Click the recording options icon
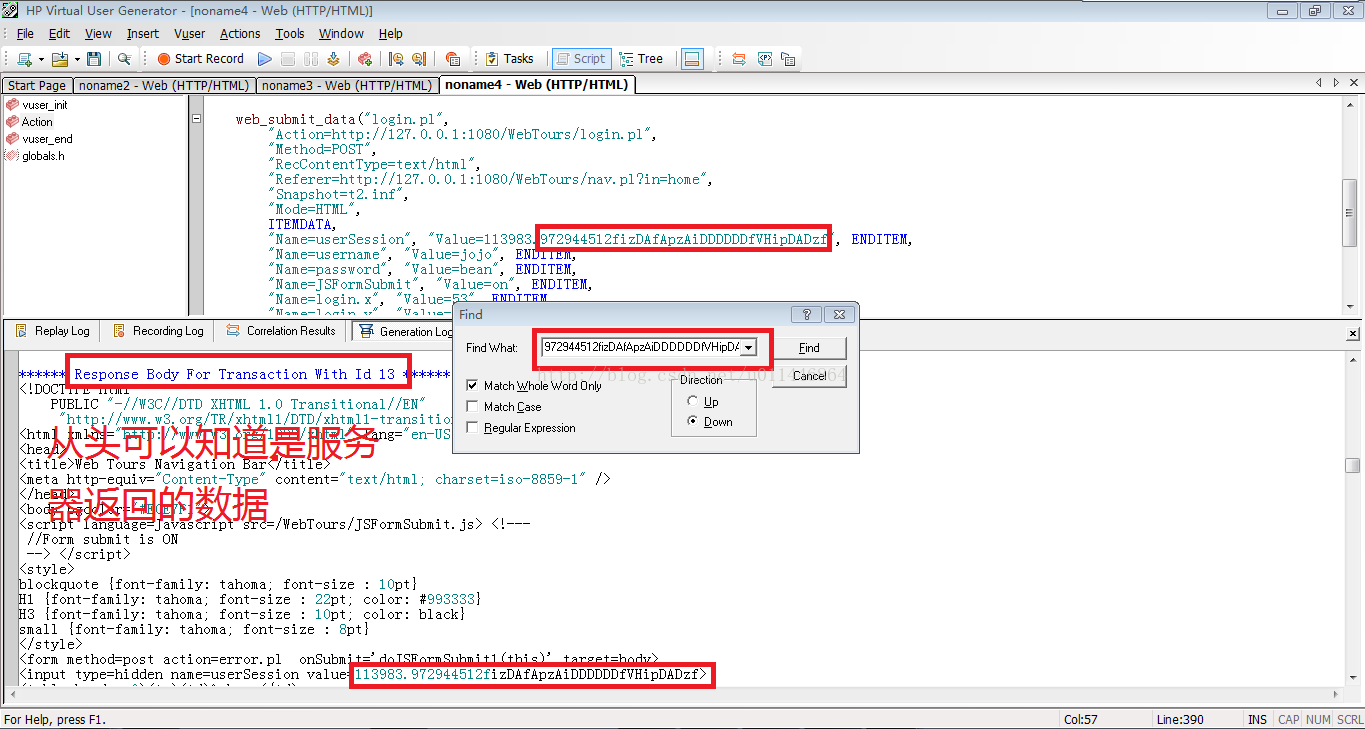1365x729 pixels. pyautogui.click(x=365, y=59)
